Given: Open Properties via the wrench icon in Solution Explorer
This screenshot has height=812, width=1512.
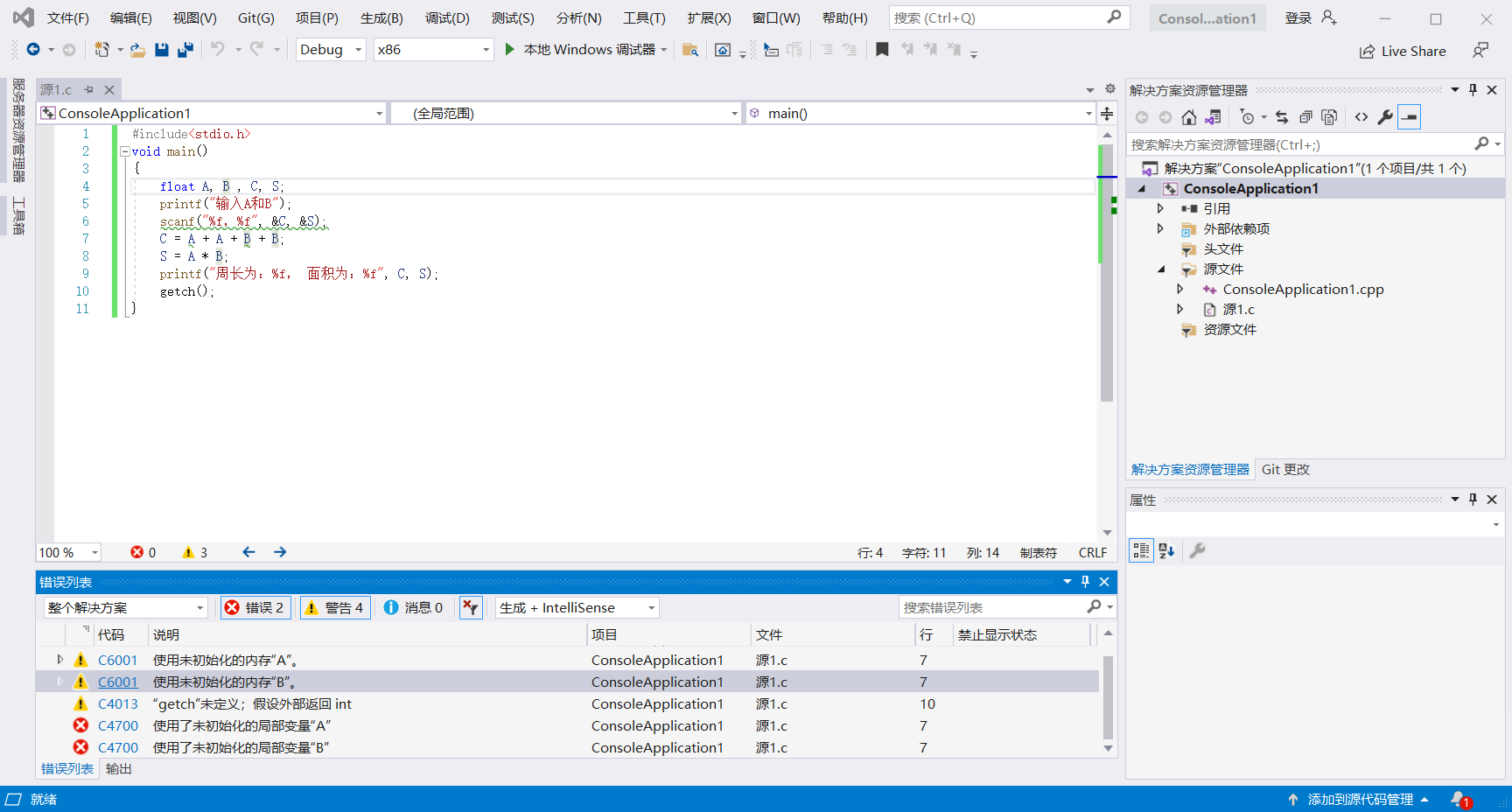Looking at the screenshot, I should tap(1385, 117).
